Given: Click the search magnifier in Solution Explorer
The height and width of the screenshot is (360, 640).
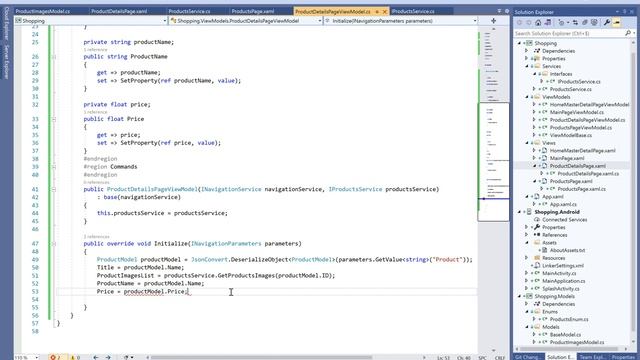Looking at the screenshot, I should point(628,33).
